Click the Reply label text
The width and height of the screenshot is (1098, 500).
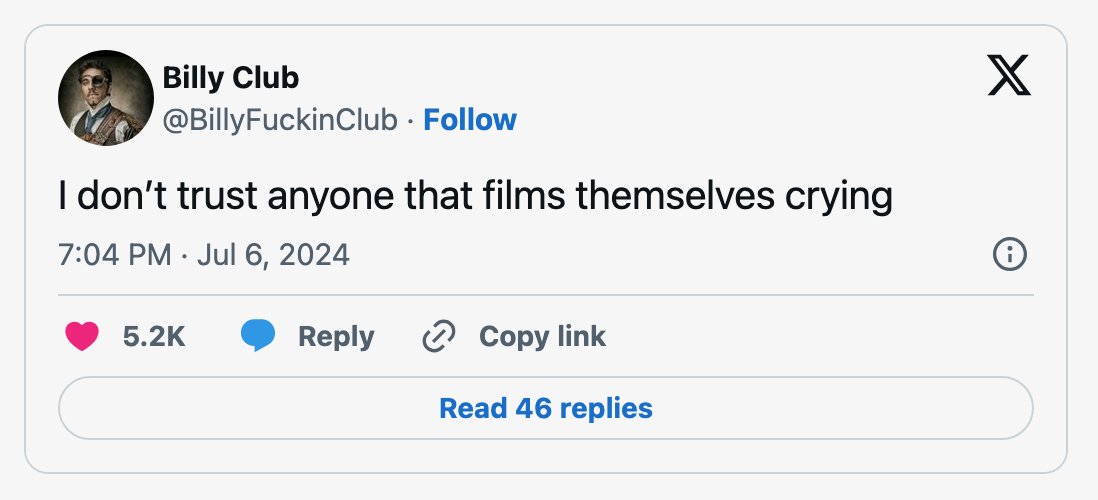click(x=336, y=338)
